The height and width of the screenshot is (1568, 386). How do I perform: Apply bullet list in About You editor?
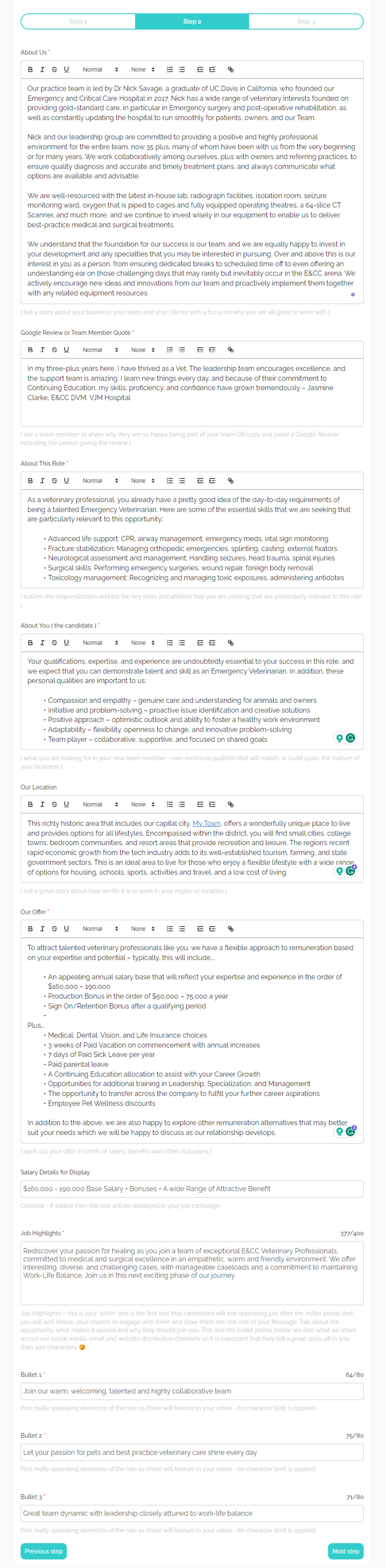182,643
